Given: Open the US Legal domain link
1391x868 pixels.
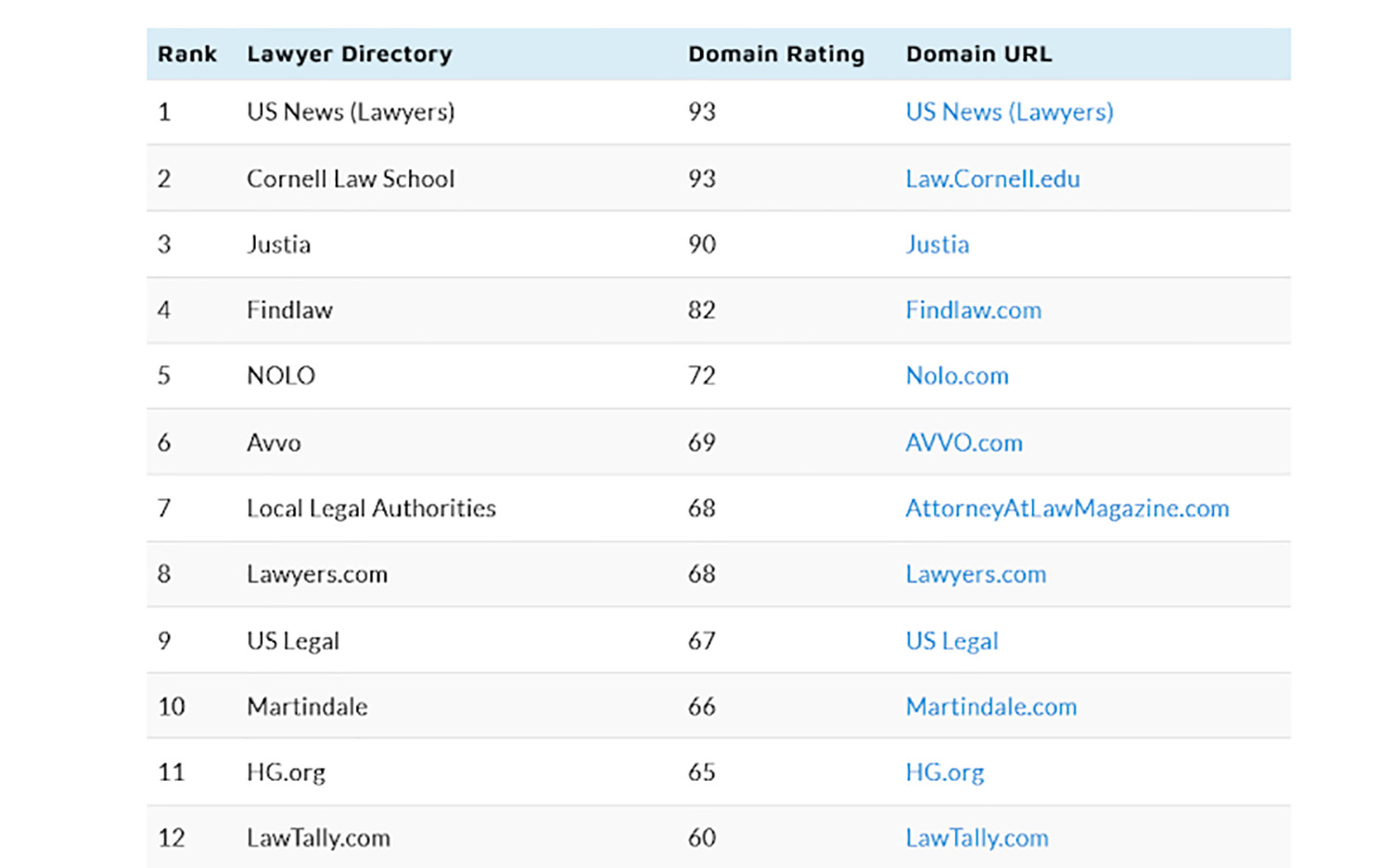Looking at the screenshot, I should click(951, 642).
